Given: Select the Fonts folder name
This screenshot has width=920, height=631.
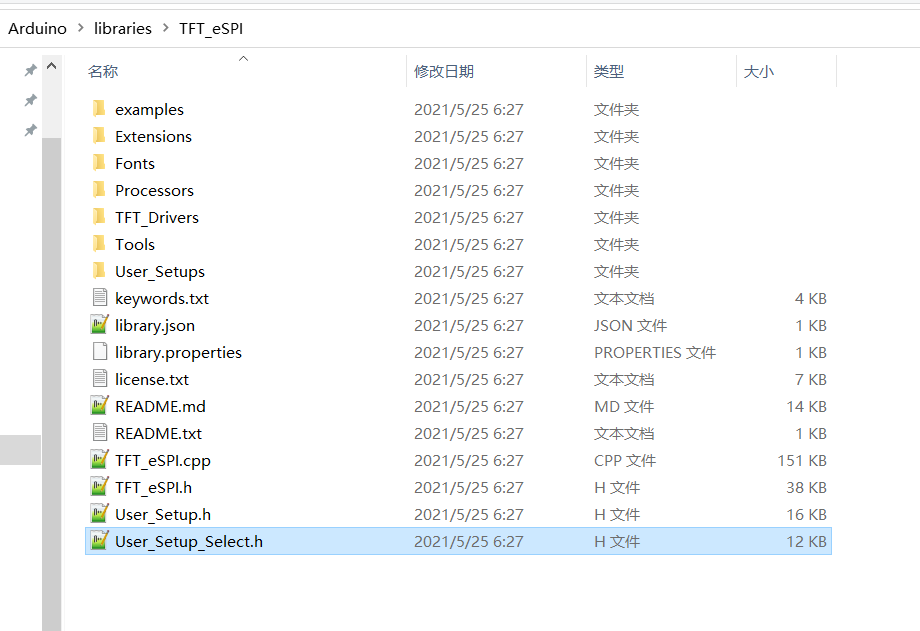Looking at the screenshot, I should (x=135, y=163).
